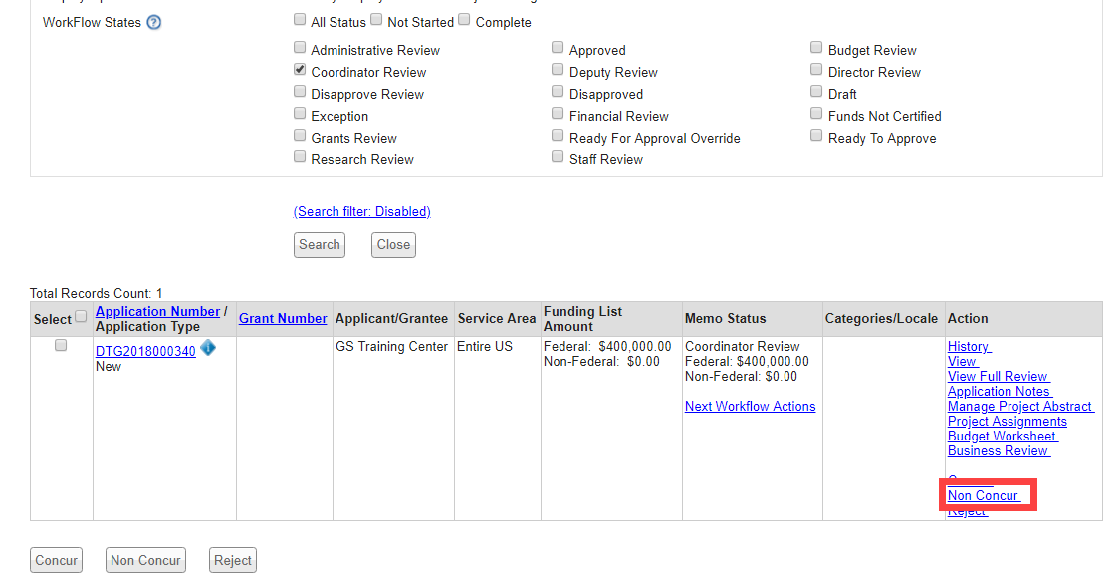Image resolution: width=1120 pixels, height=586 pixels.
Task: Select the application row checkbox
Action: click(61, 345)
